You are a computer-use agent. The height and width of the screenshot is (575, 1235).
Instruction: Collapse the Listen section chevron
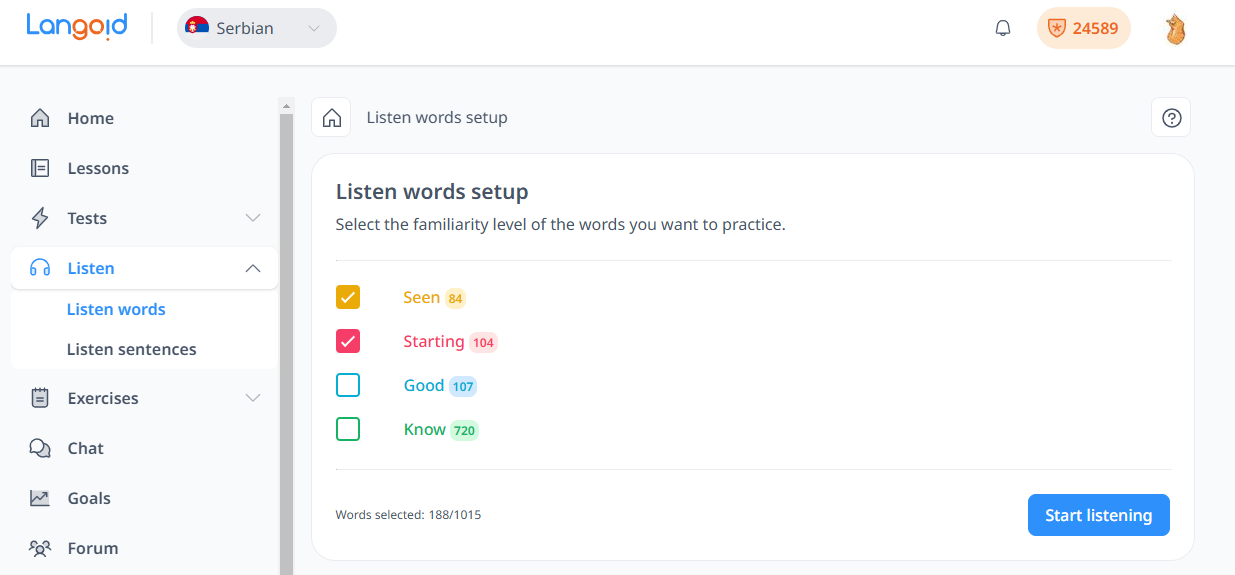(x=253, y=268)
